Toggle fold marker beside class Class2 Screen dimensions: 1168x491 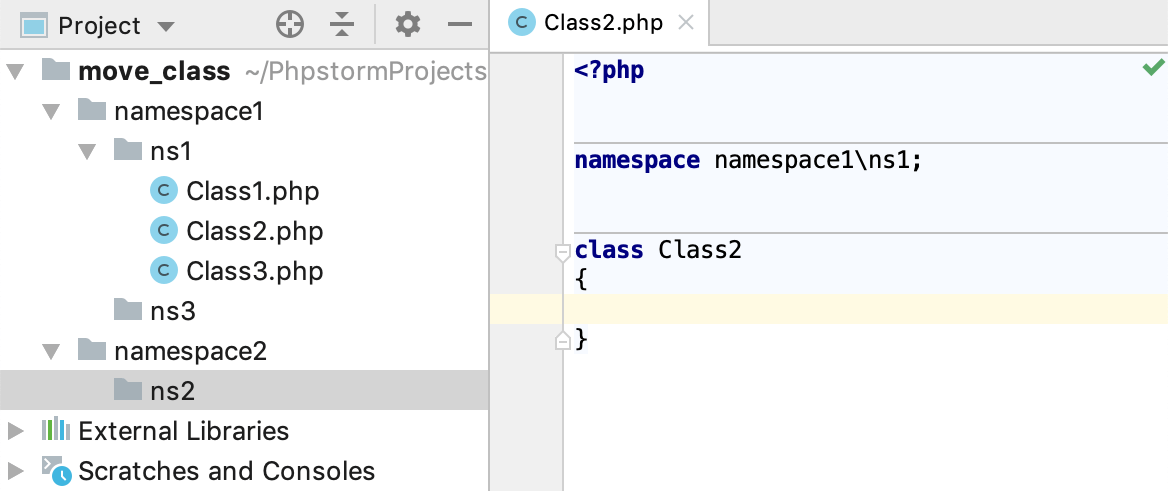click(x=563, y=251)
